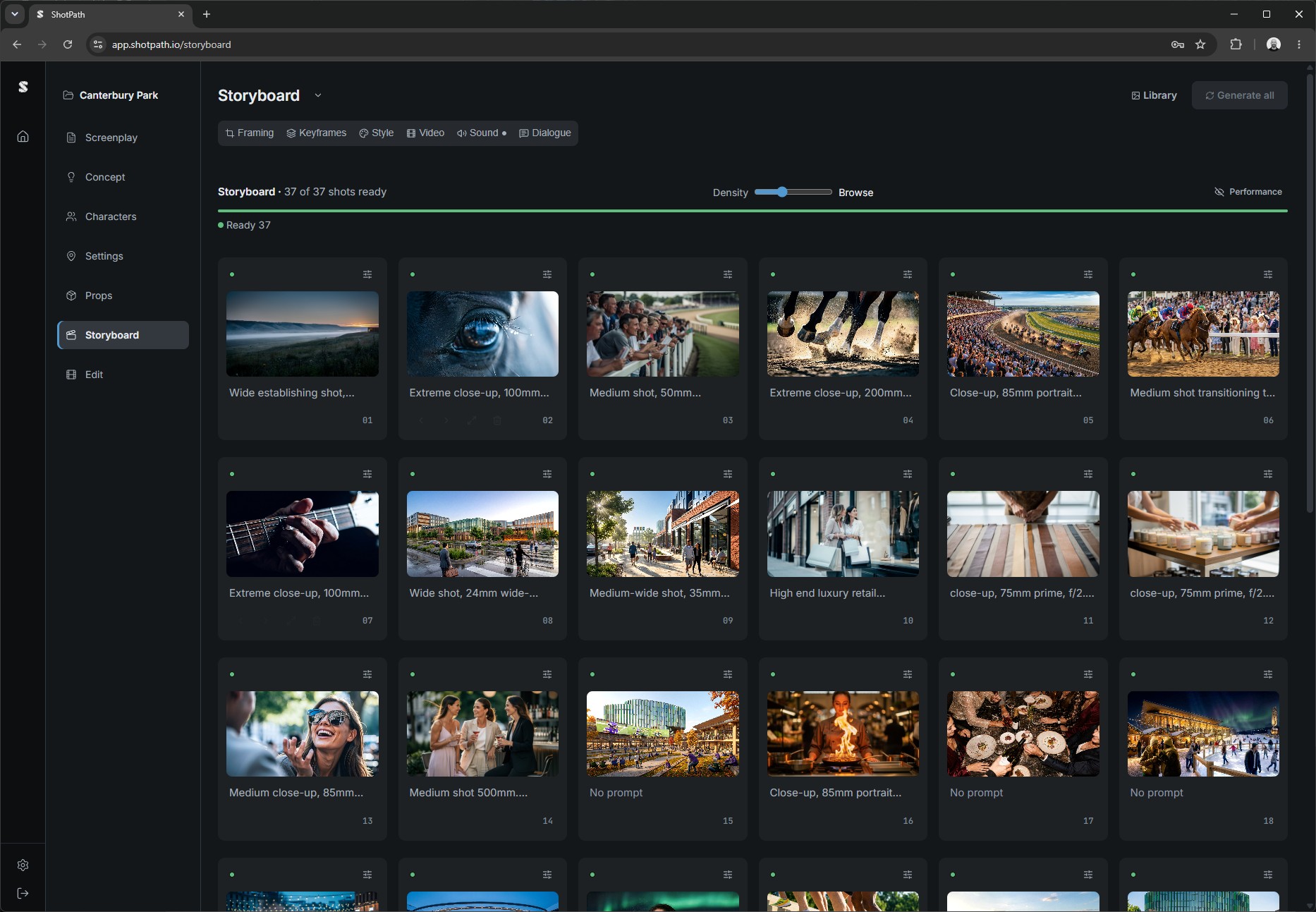This screenshot has width=1316, height=912.
Task: Open settings sliders icon on shot 07 card
Action: click(x=367, y=474)
